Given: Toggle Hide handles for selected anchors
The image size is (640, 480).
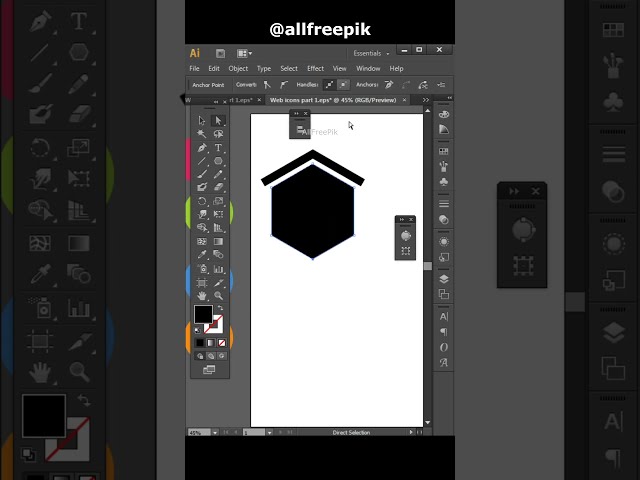Looking at the screenshot, I should (x=344, y=85).
